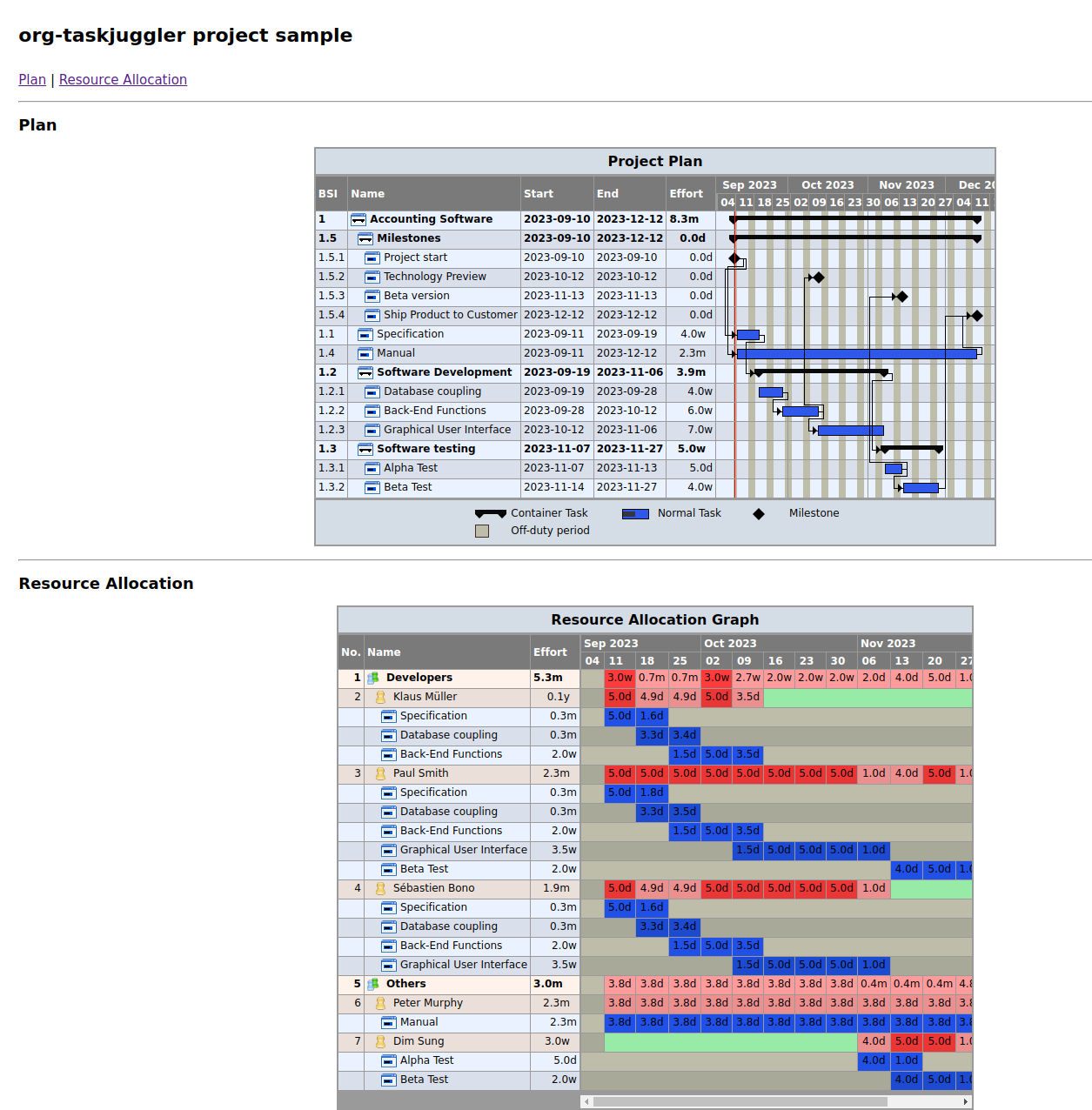Click the Container Task legend symbol

pyautogui.click(x=491, y=514)
